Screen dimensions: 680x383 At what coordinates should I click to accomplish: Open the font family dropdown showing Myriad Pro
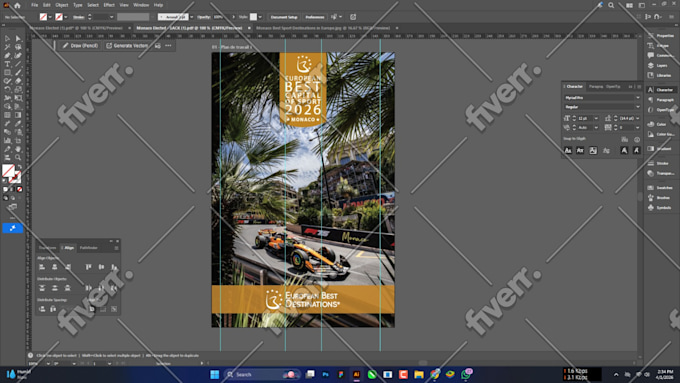(638, 98)
